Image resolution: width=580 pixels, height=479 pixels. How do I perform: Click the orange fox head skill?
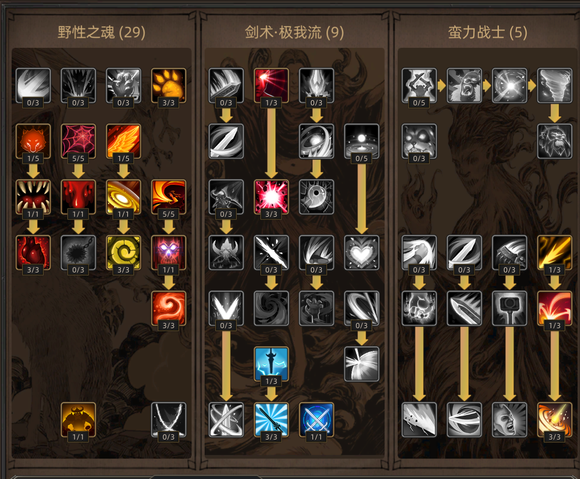(x=33, y=141)
